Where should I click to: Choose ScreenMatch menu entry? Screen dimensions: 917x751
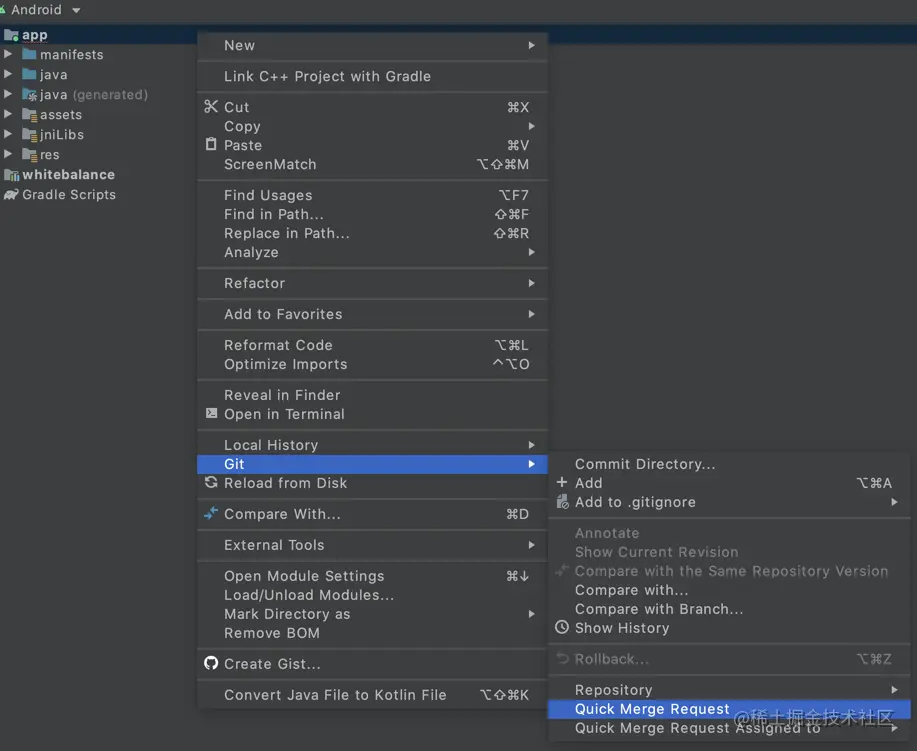click(373, 164)
